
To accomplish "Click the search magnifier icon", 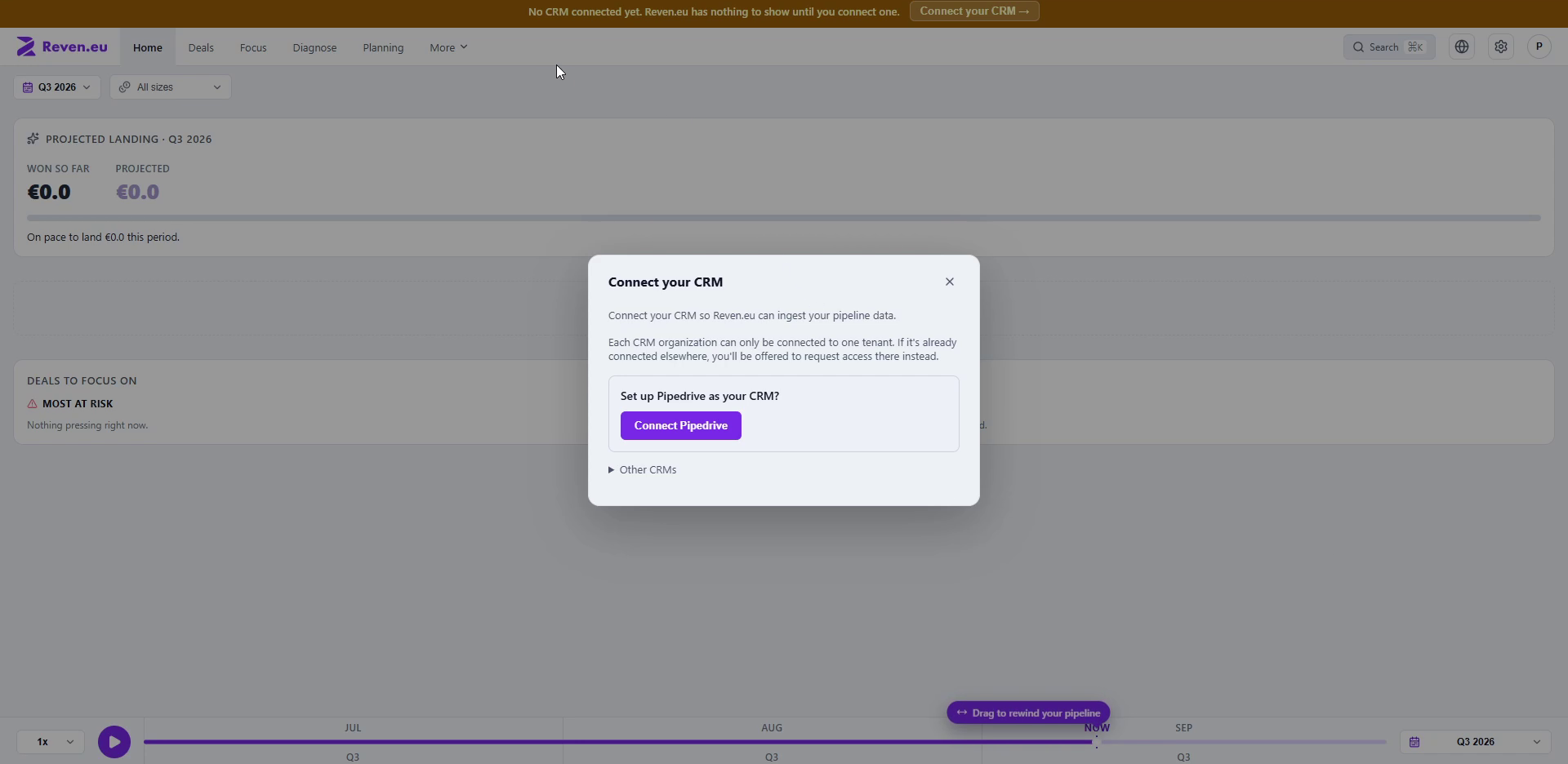I will pyautogui.click(x=1359, y=47).
